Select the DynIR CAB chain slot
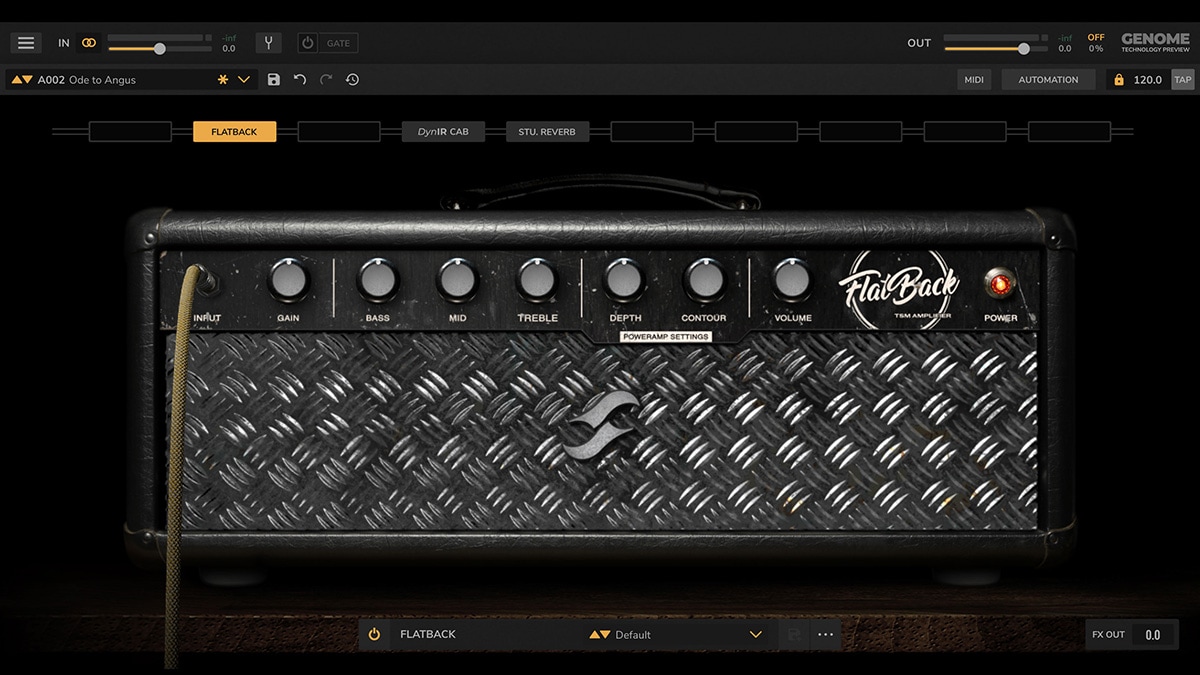The height and width of the screenshot is (675, 1200). pos(443,131)
